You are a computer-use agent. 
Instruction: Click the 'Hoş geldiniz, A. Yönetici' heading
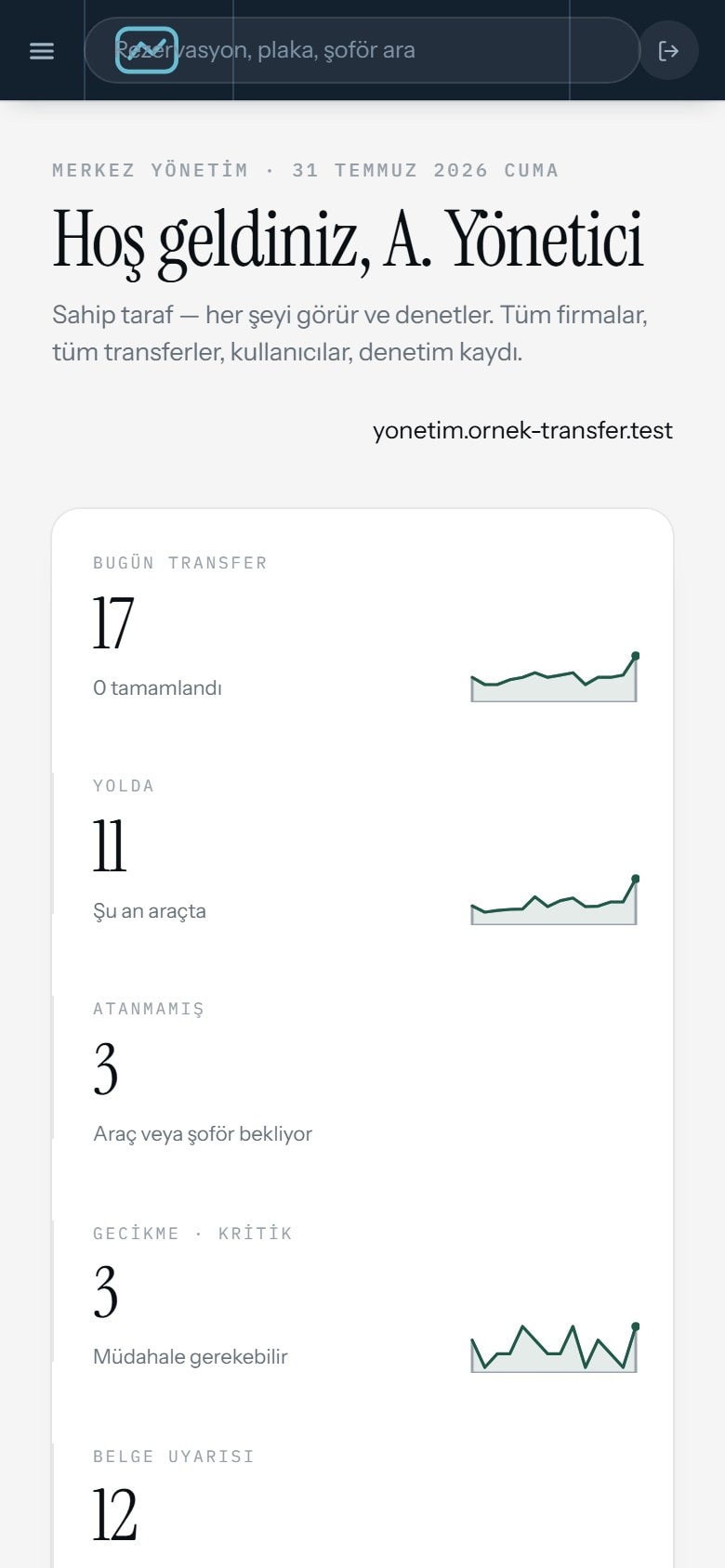[x=348, y=241]
